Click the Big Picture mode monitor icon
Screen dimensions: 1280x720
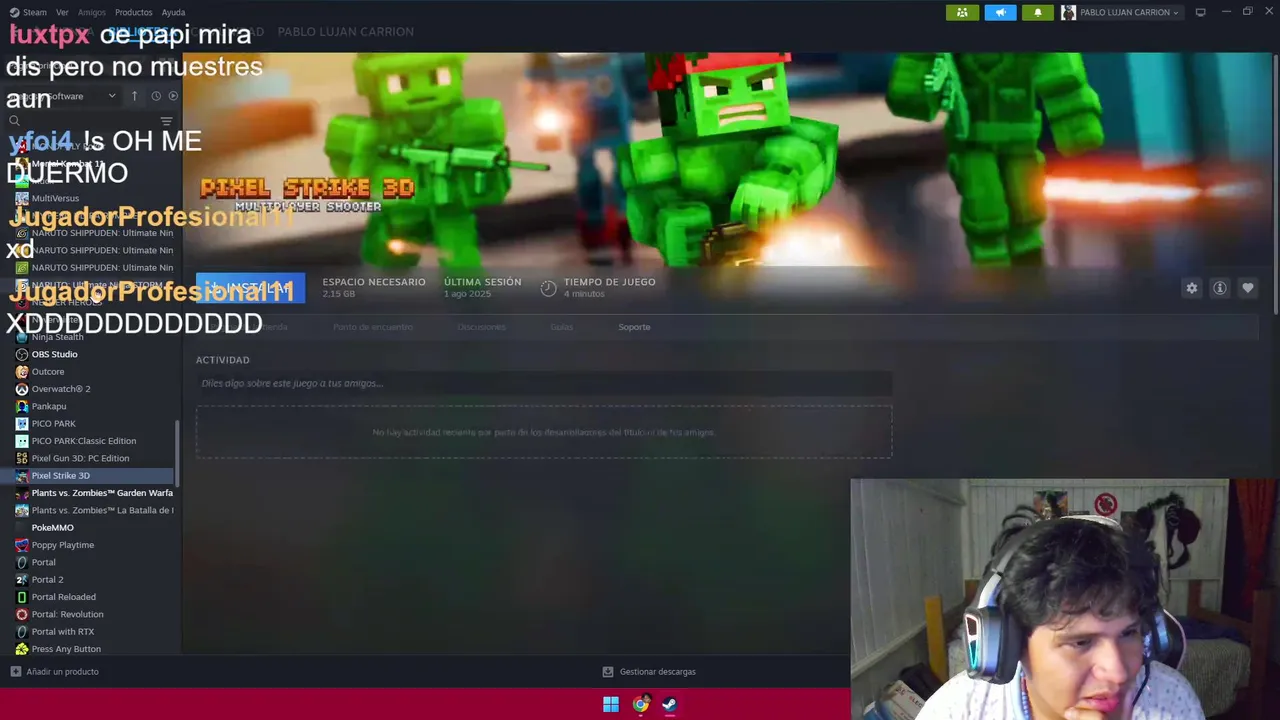coord(1200,12)
